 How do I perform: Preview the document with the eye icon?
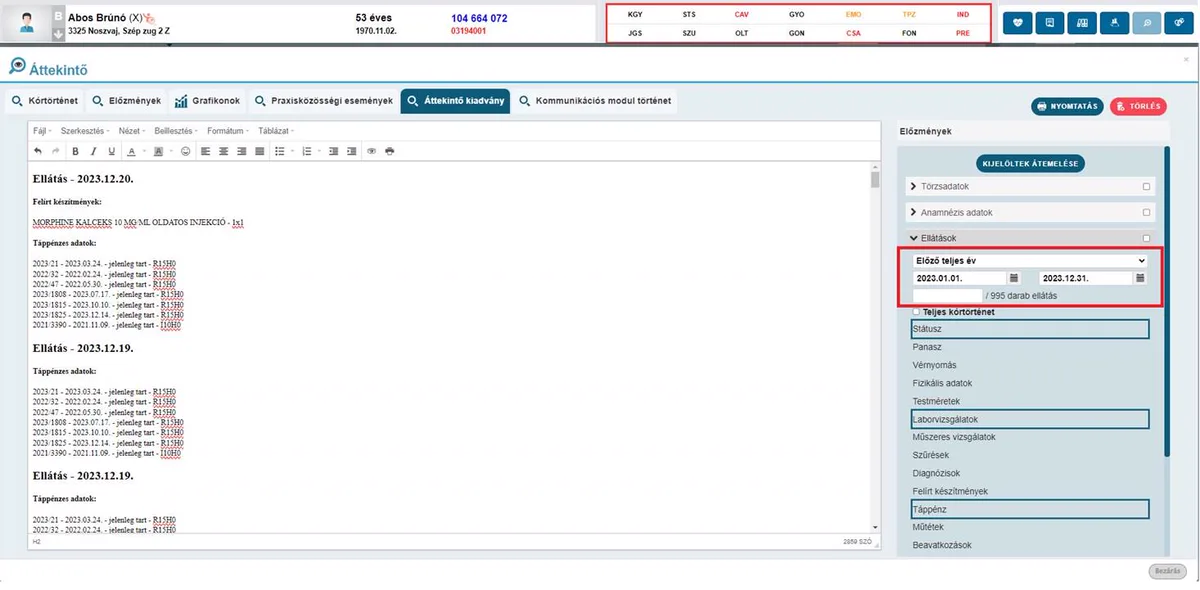(x=371, y=151)
